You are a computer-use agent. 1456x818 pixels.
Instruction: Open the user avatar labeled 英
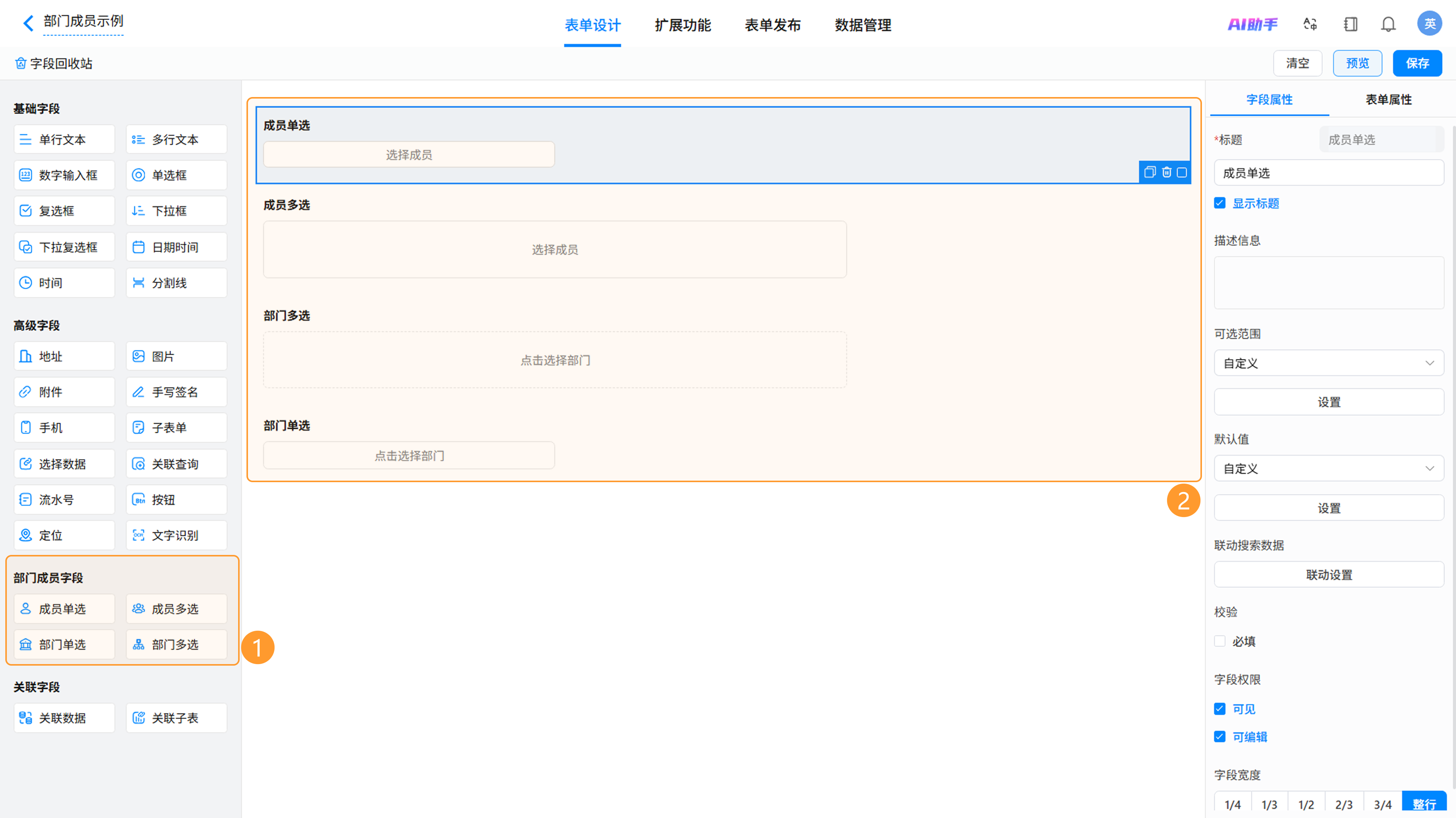1429,24
